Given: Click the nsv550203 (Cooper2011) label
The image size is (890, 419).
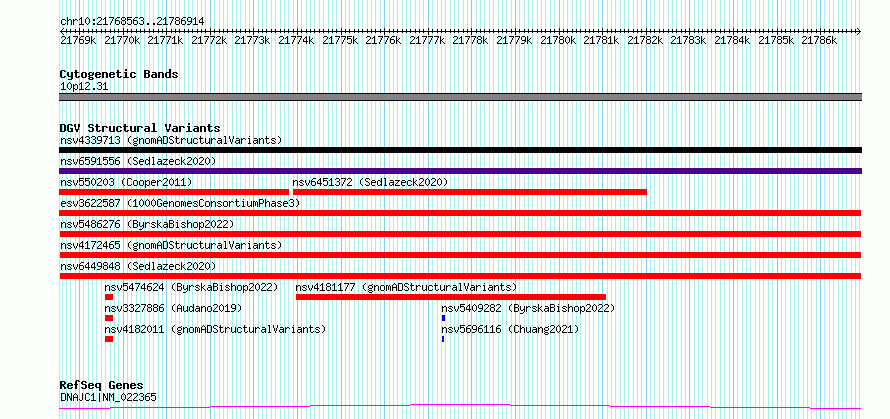Looking at the screenshot, I should (x=127, y=182).
